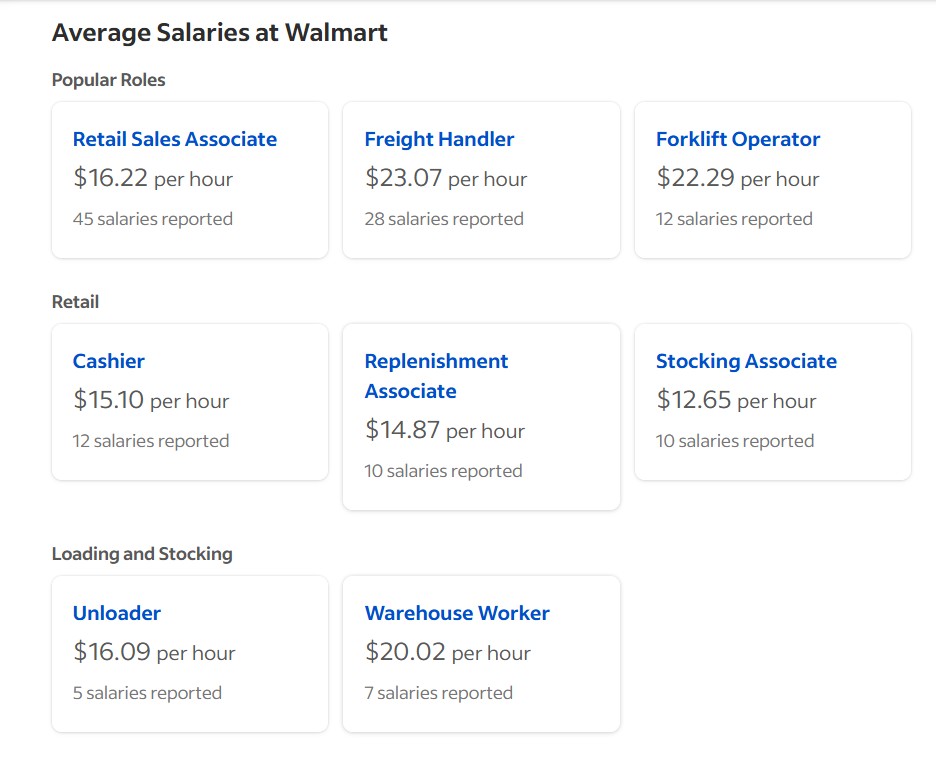View Stocking Associate salary page
Image resolution: width=936 pixels, height=763 pixels.
click(746, 361)
